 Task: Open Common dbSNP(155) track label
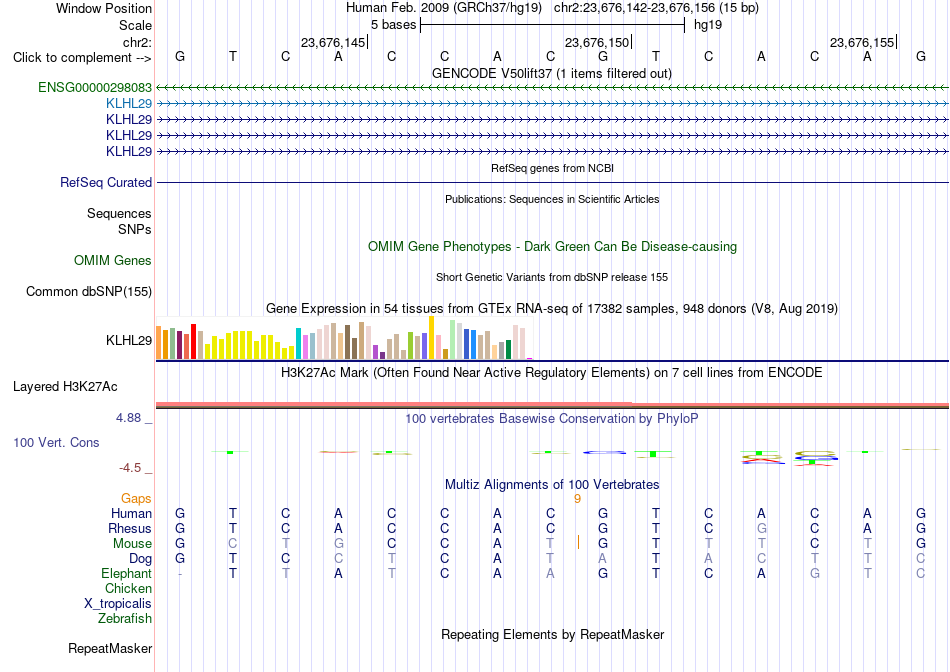click(89, 291)
